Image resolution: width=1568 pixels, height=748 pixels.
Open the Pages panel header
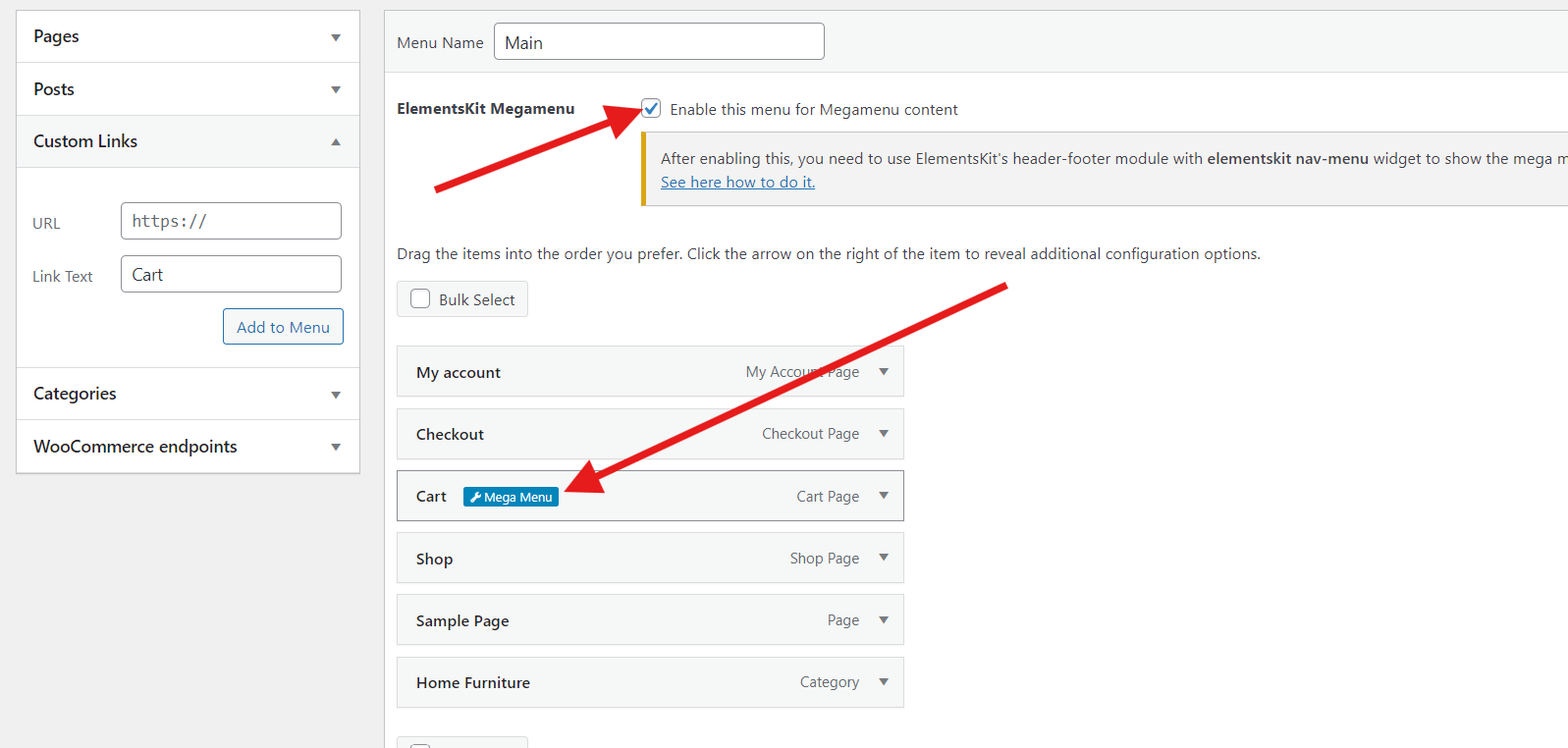(x=188, y=36)
